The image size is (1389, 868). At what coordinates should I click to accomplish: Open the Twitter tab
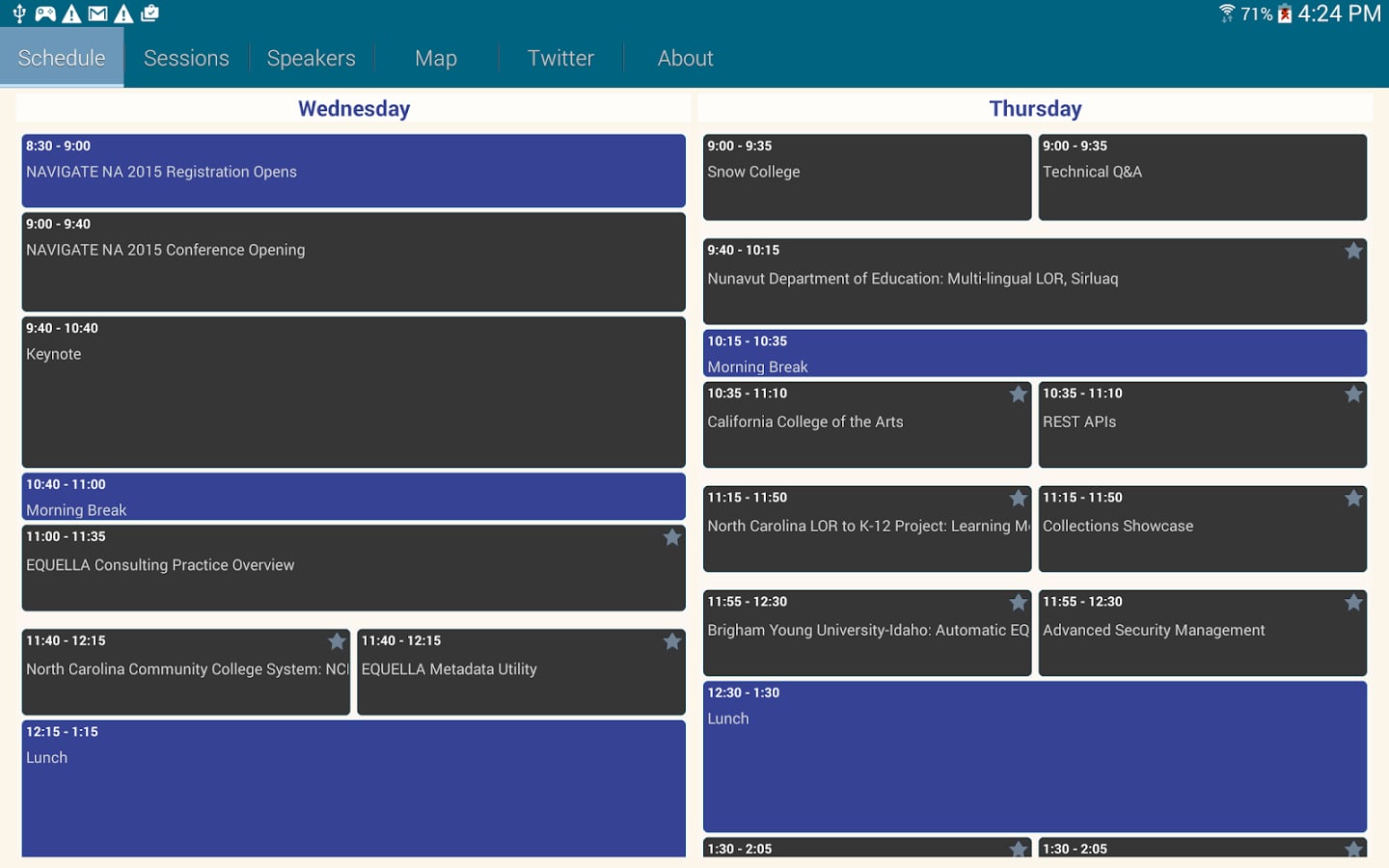560,58
